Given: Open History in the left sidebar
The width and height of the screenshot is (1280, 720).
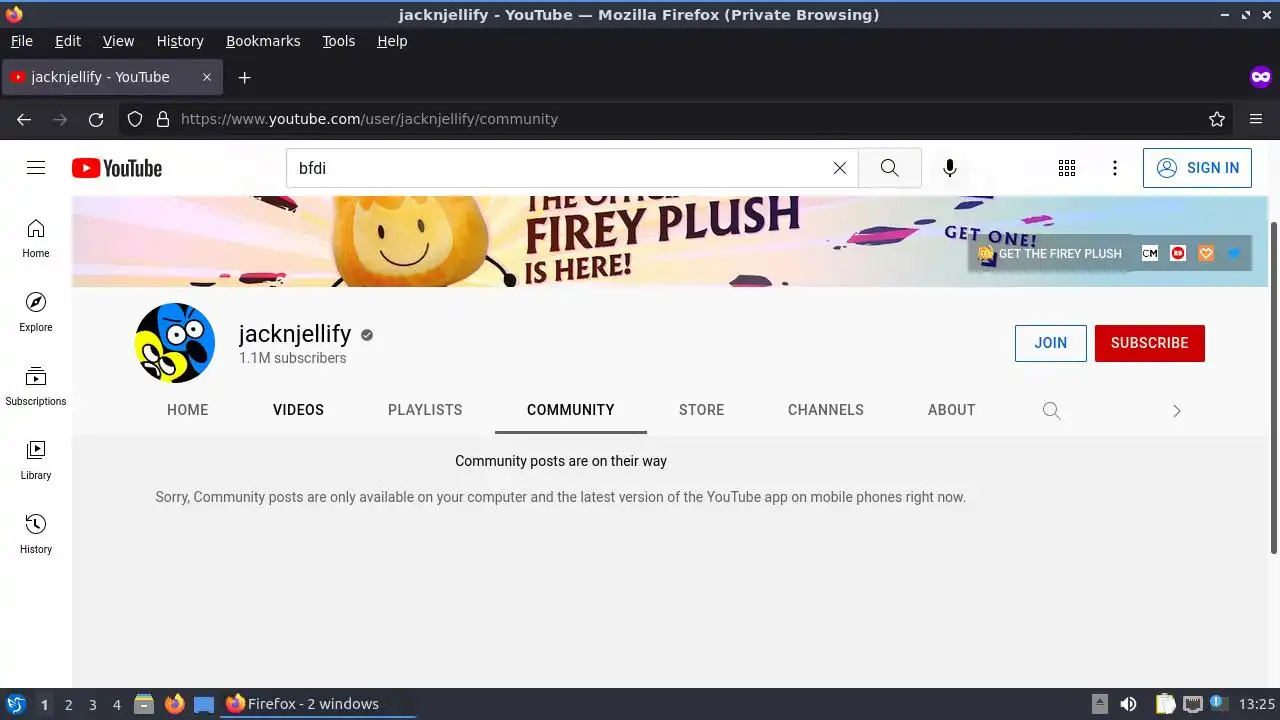Looking at the screenshot, I should 36,534.
